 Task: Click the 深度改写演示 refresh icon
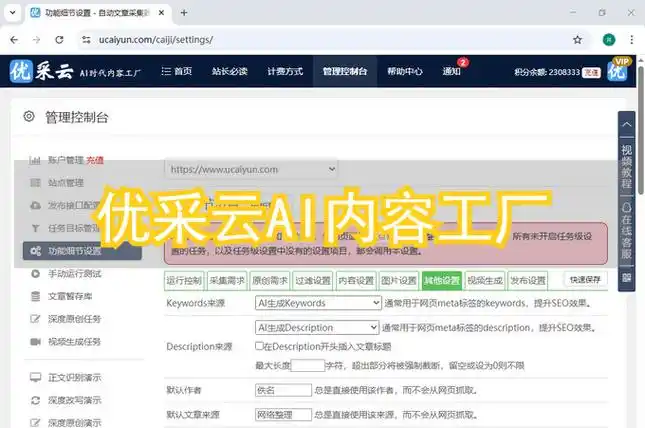[35, 400]
